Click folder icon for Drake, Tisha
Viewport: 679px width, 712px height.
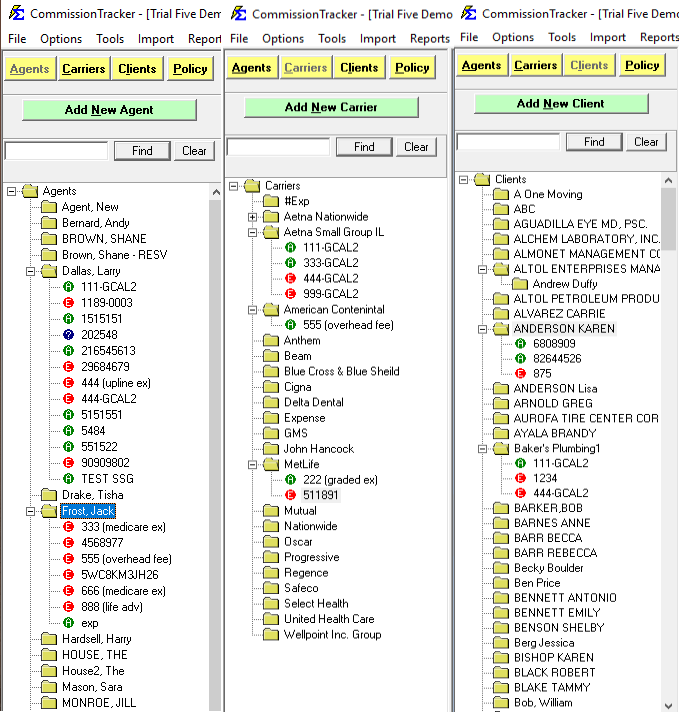[x=49, y=494]
